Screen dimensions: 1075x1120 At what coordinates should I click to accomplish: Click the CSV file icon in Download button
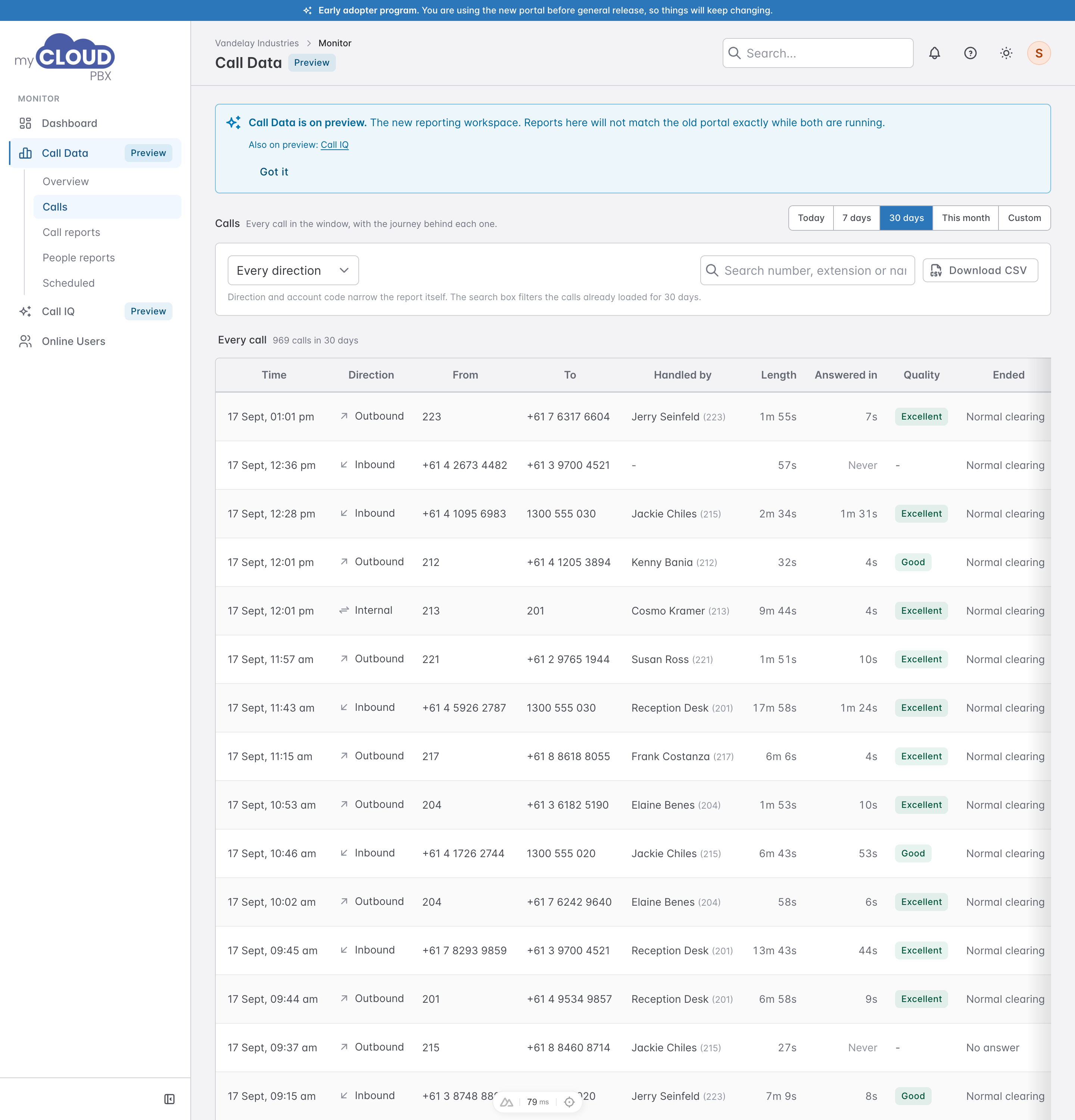pyautogui.click(x=936, y=270)
